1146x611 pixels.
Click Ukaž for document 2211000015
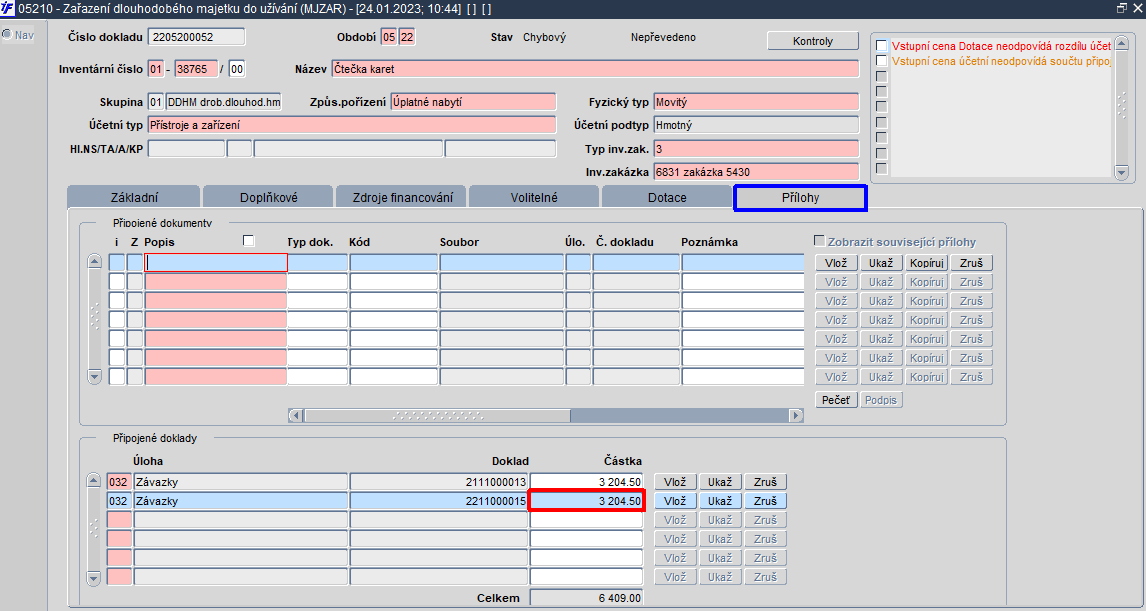click(720, 501)
